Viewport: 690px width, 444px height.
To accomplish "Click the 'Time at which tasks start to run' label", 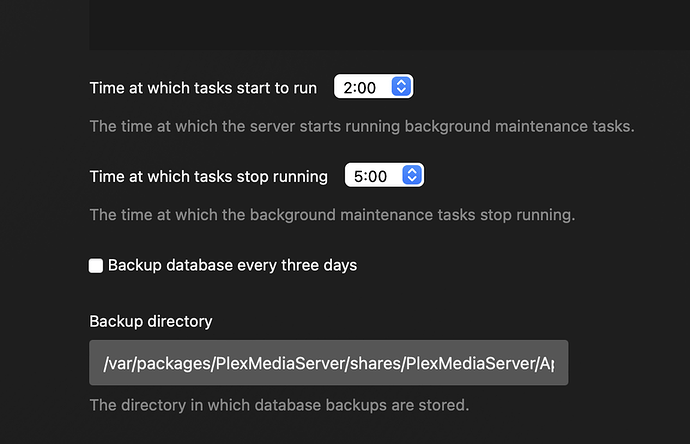I will [203, 88].
